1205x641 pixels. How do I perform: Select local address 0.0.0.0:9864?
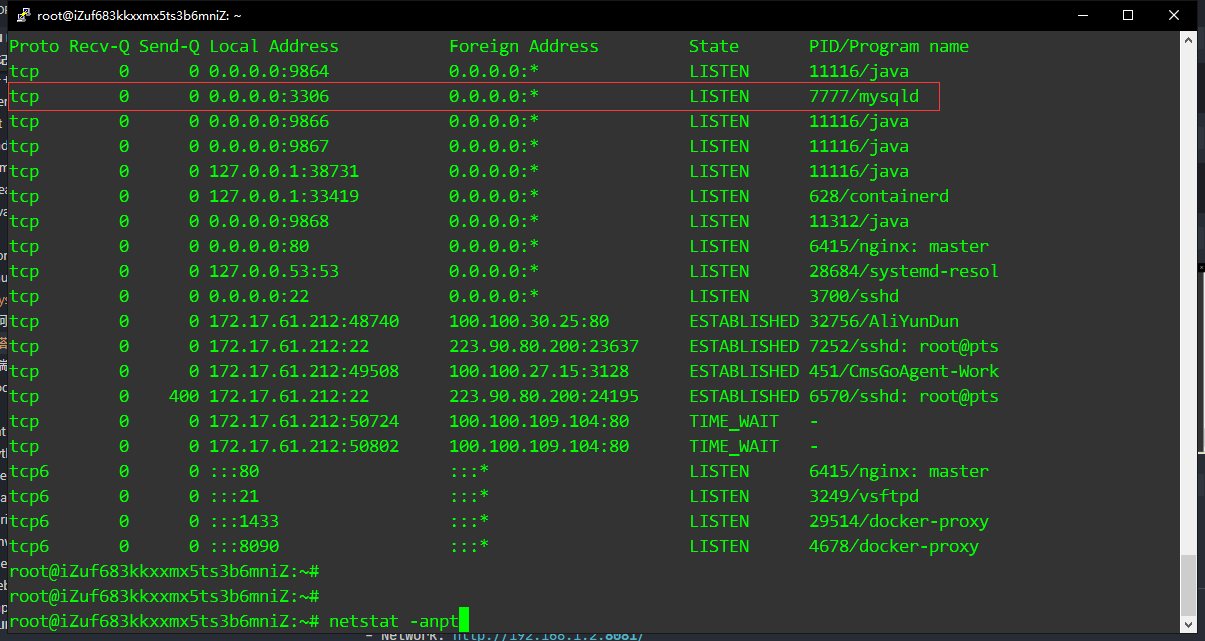point(269,71)
